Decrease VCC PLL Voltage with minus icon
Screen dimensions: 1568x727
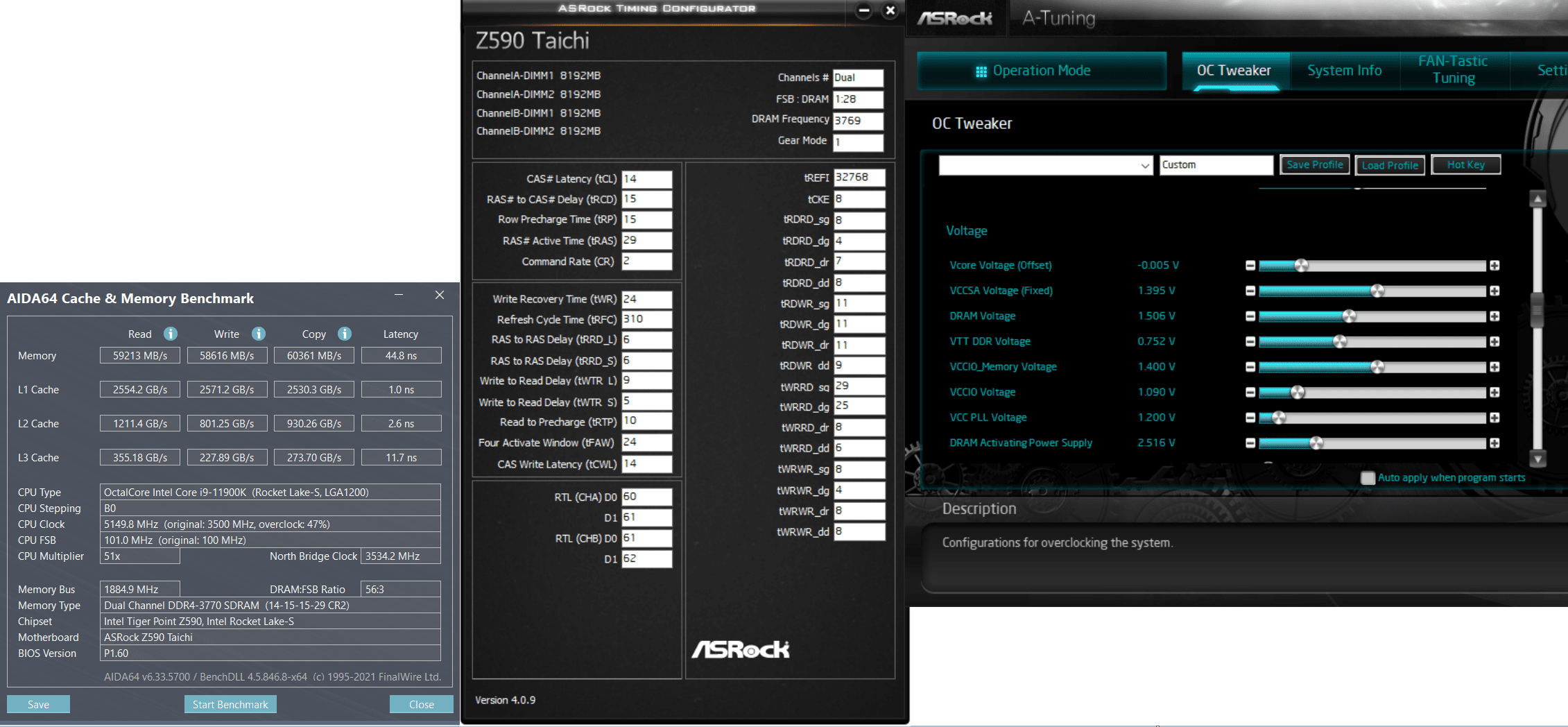(1250, 418)
